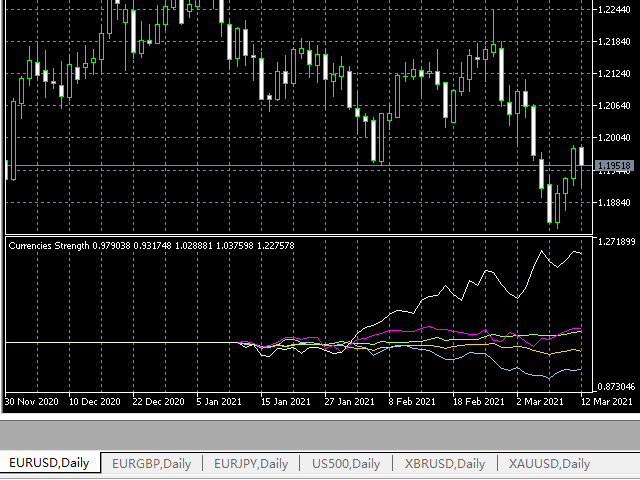This screenshot has height=480, width=640.
Task: Select the magenta strength line
Action: coord(430,327)
